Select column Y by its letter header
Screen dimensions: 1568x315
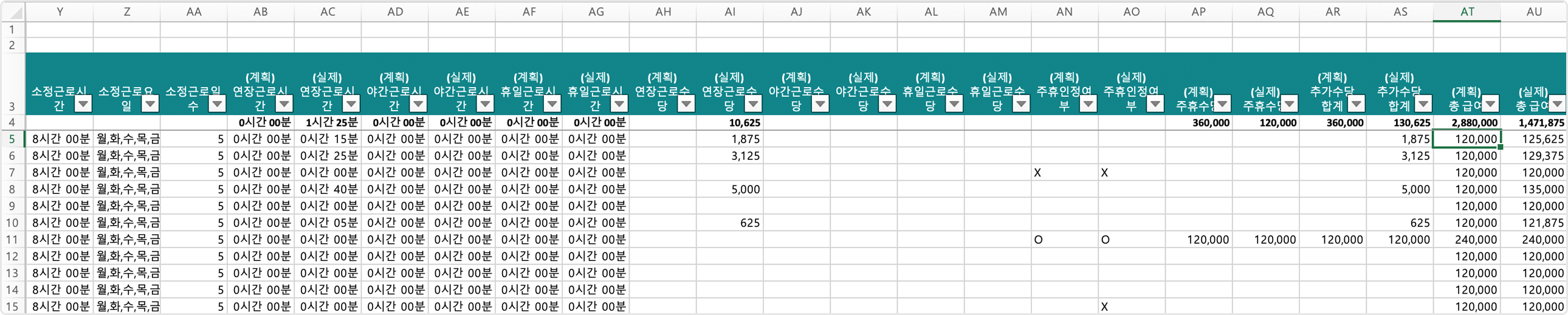[x=60, y=12]
